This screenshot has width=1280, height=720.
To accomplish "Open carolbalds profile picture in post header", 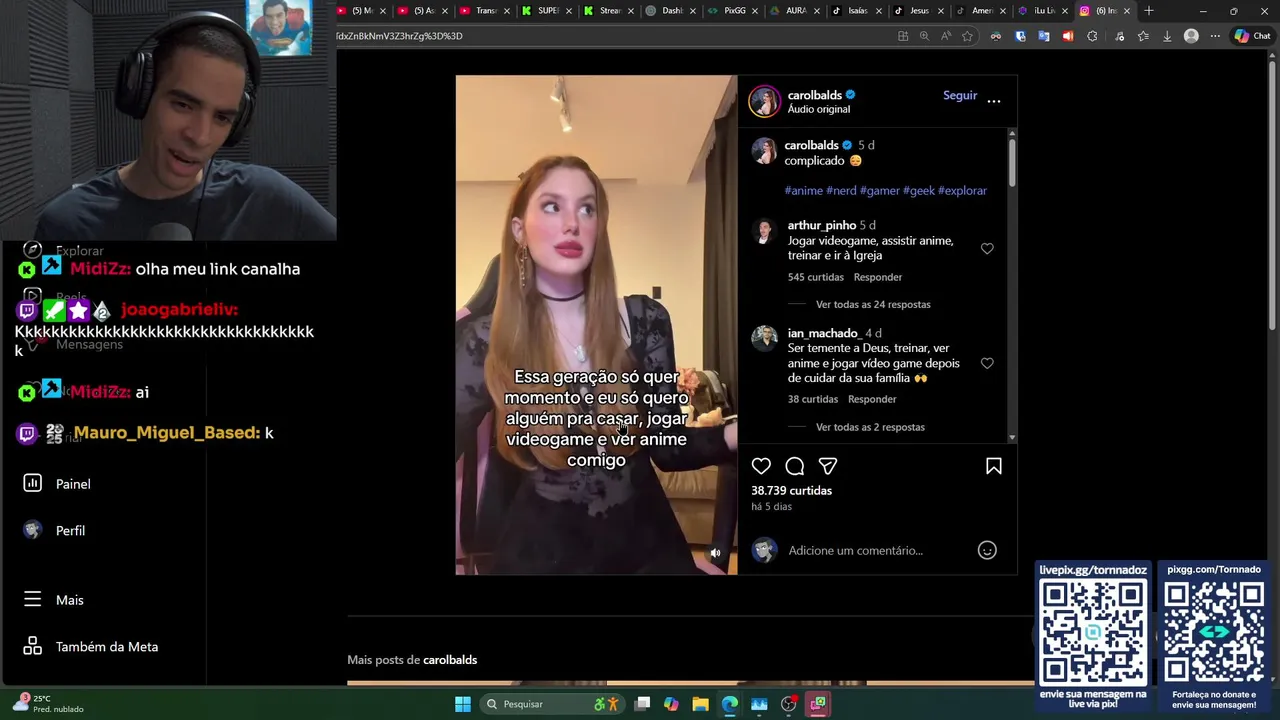I will click(765, 101).
